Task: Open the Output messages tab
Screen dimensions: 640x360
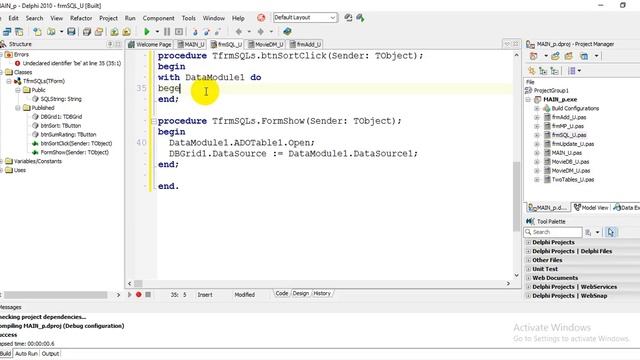Action: 50,353
